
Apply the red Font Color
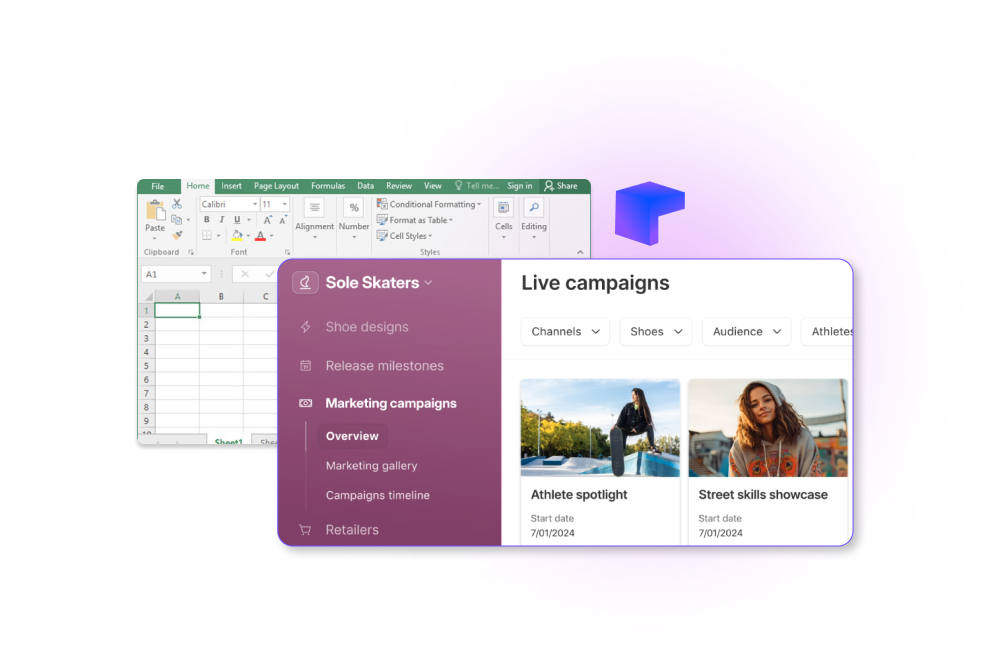260,235
